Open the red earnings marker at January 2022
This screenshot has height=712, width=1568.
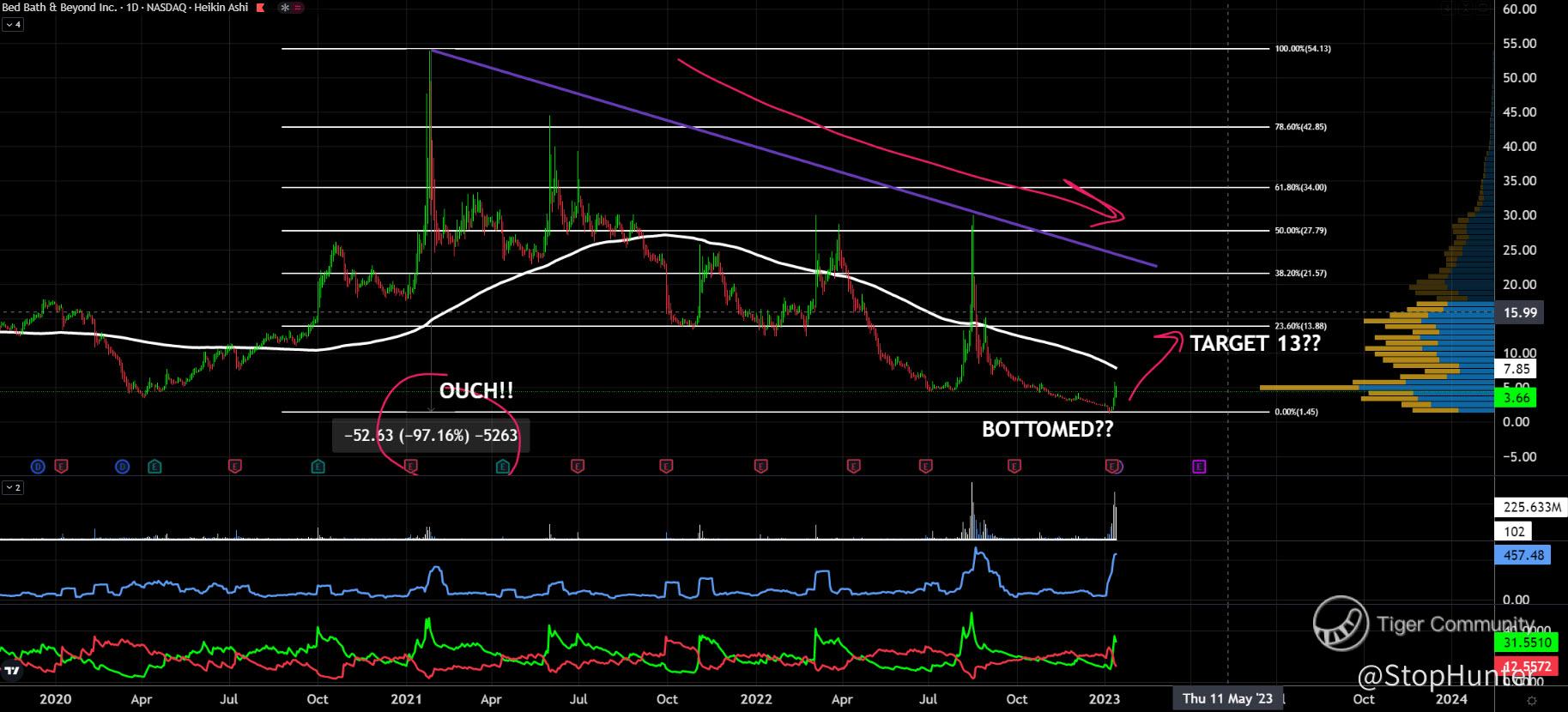pyautogui.click(x=760, y=467)
